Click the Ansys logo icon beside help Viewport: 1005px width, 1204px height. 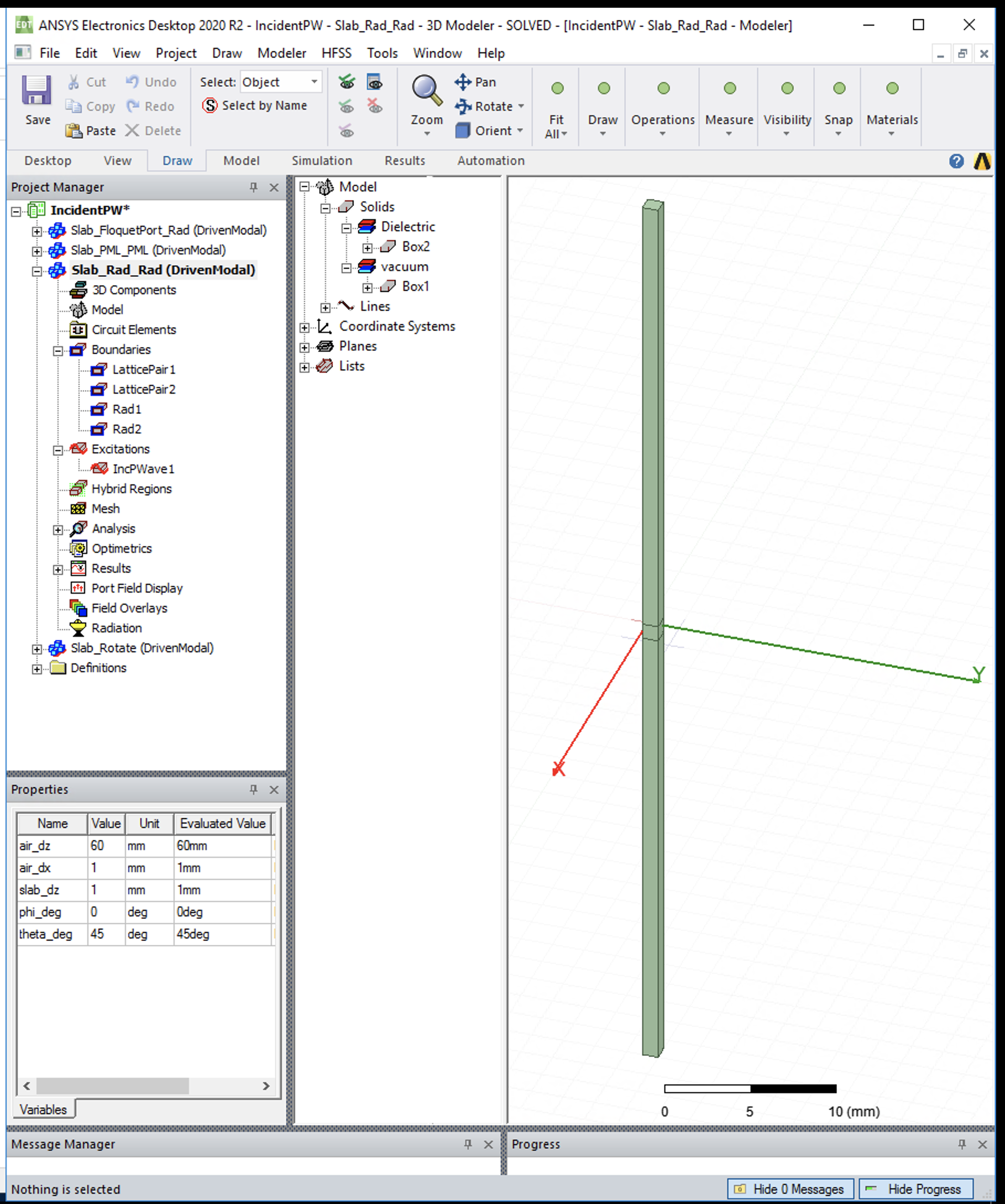click(982, 161)
